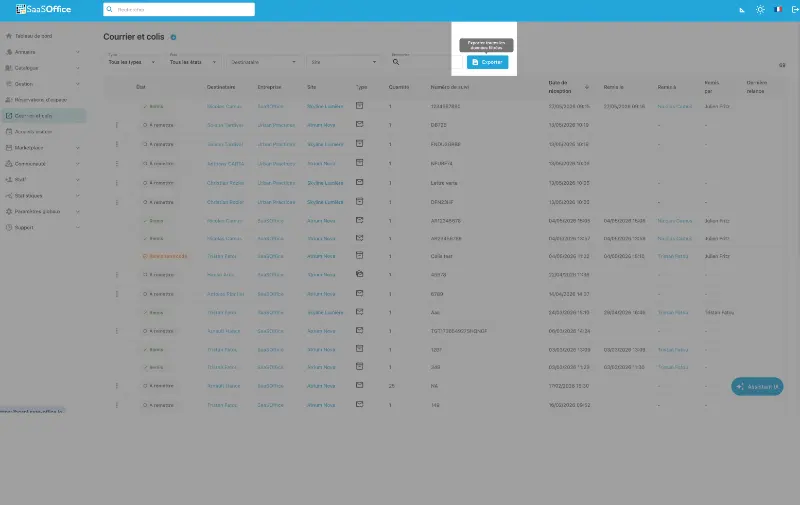Click the Numéro de suivi column header
Screen dimensions: 800x505
click(449, 87)
